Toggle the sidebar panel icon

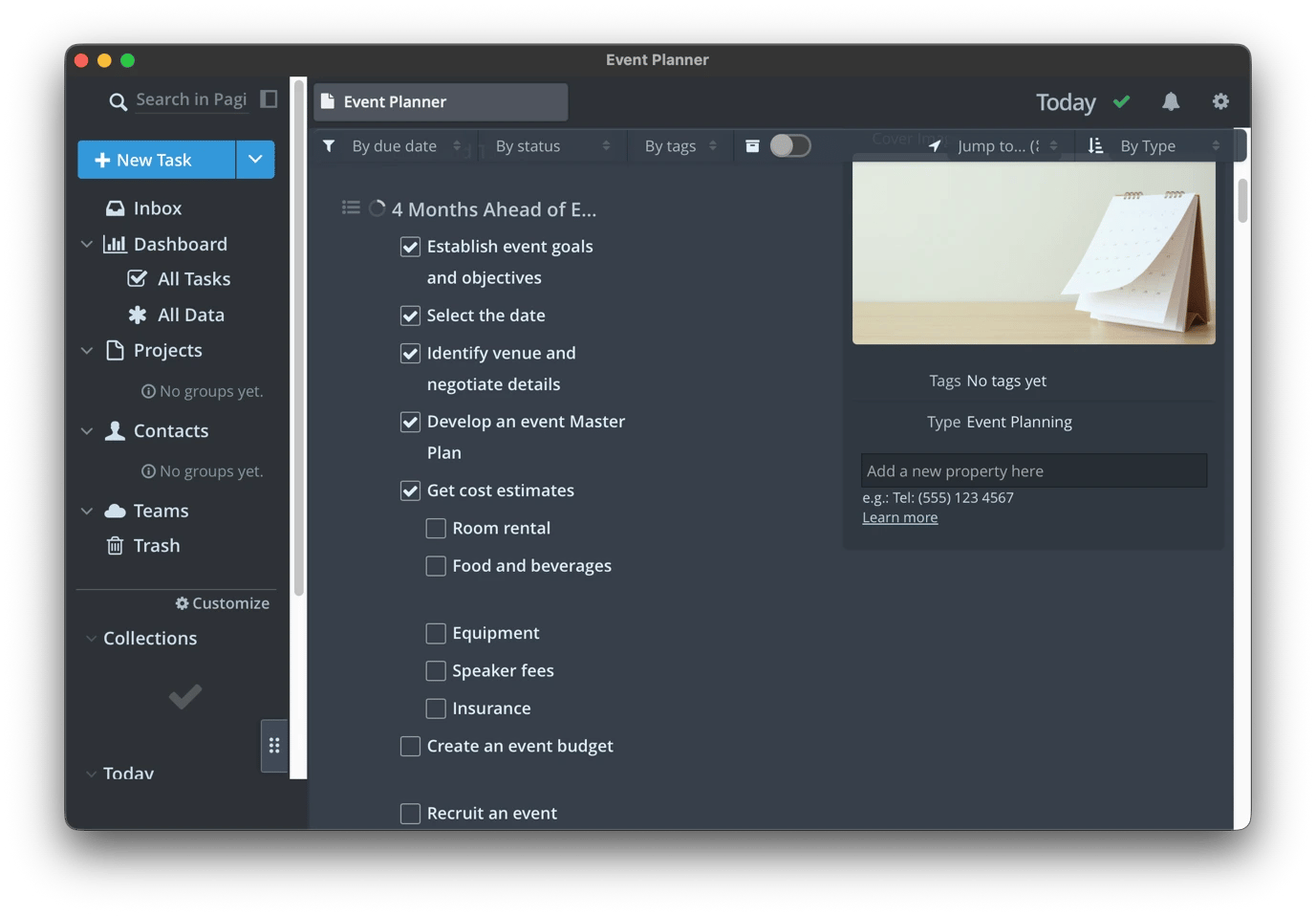coord(269,99)
